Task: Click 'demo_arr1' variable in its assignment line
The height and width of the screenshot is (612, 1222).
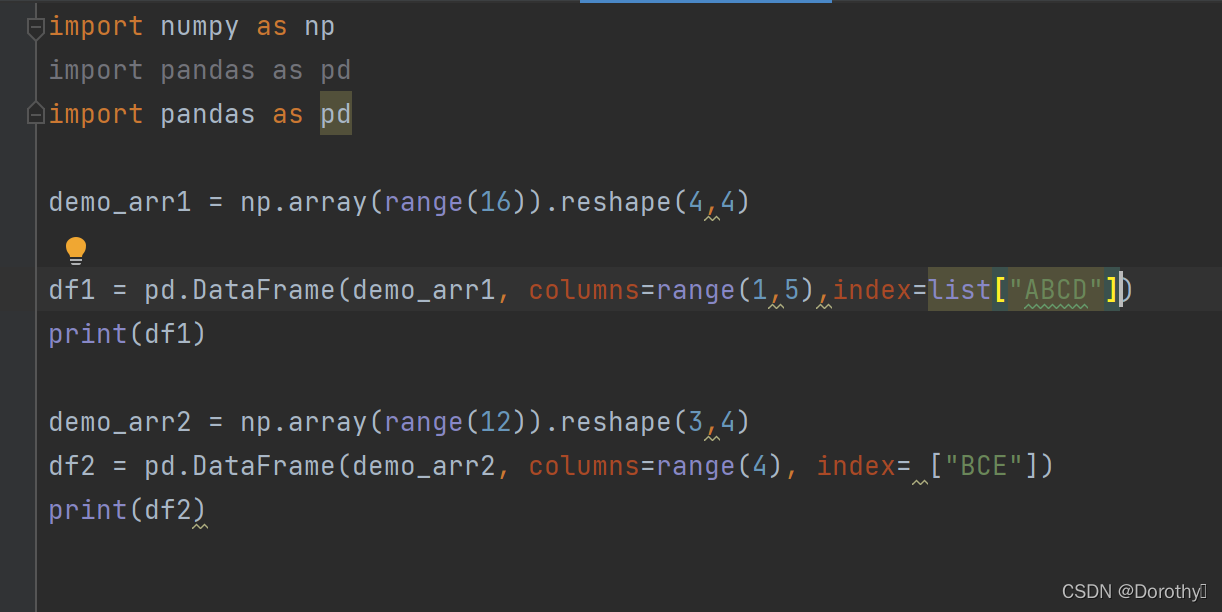Action: (120, 203)
